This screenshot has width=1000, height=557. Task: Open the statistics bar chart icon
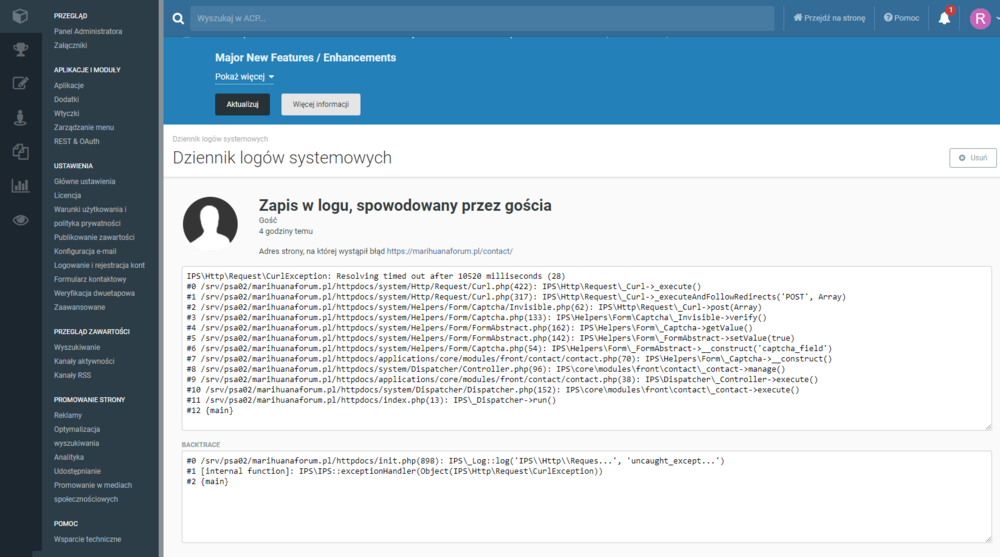(x=20, y=185)
